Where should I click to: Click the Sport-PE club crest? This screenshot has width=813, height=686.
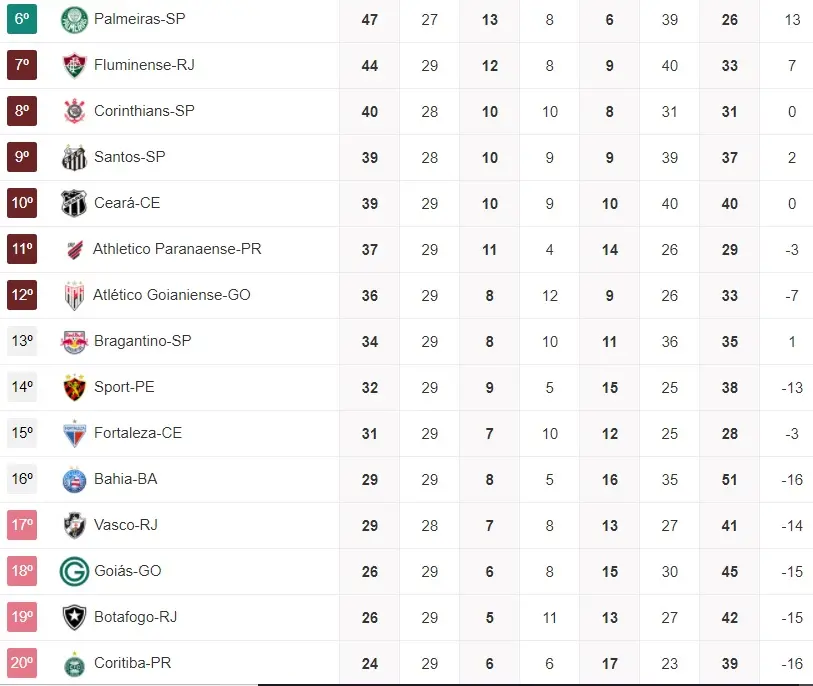74,387
